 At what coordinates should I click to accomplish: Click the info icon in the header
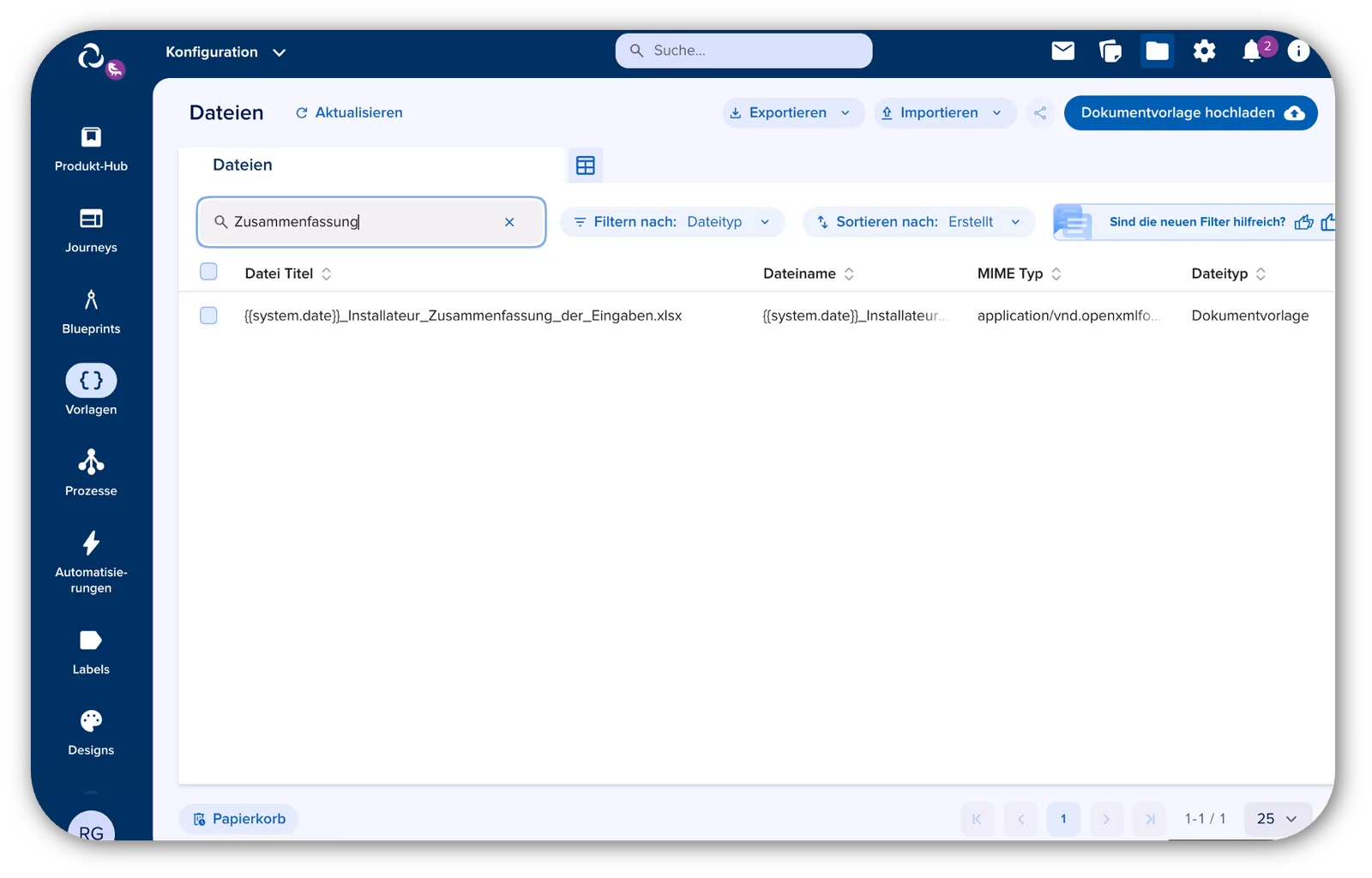[x=1298, y=51]
